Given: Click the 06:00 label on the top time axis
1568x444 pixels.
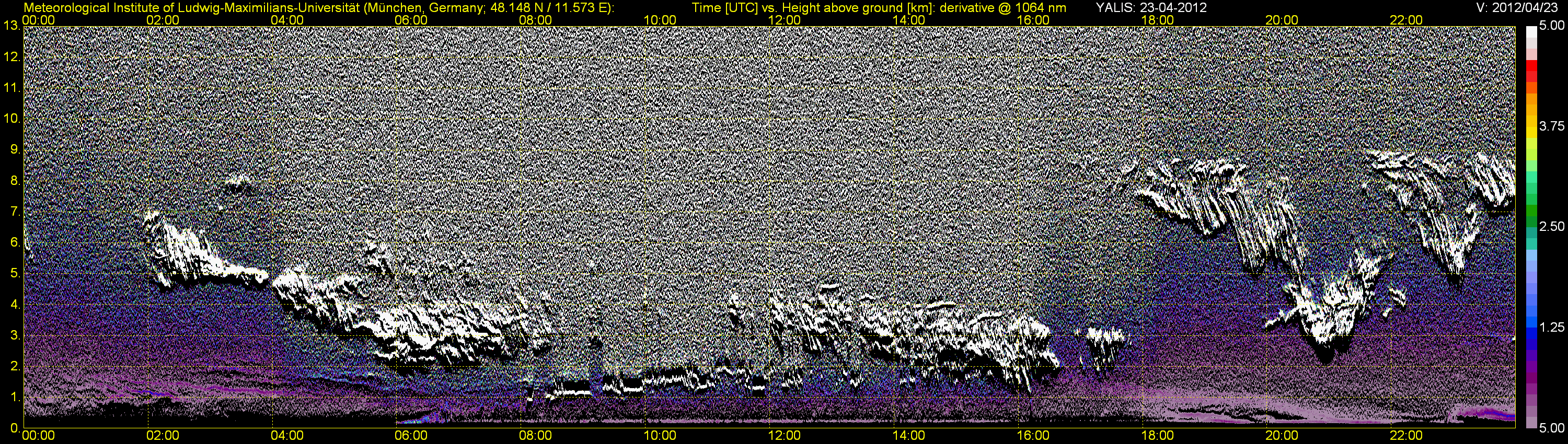Looking at the screenshot, I should pos(411,20).
